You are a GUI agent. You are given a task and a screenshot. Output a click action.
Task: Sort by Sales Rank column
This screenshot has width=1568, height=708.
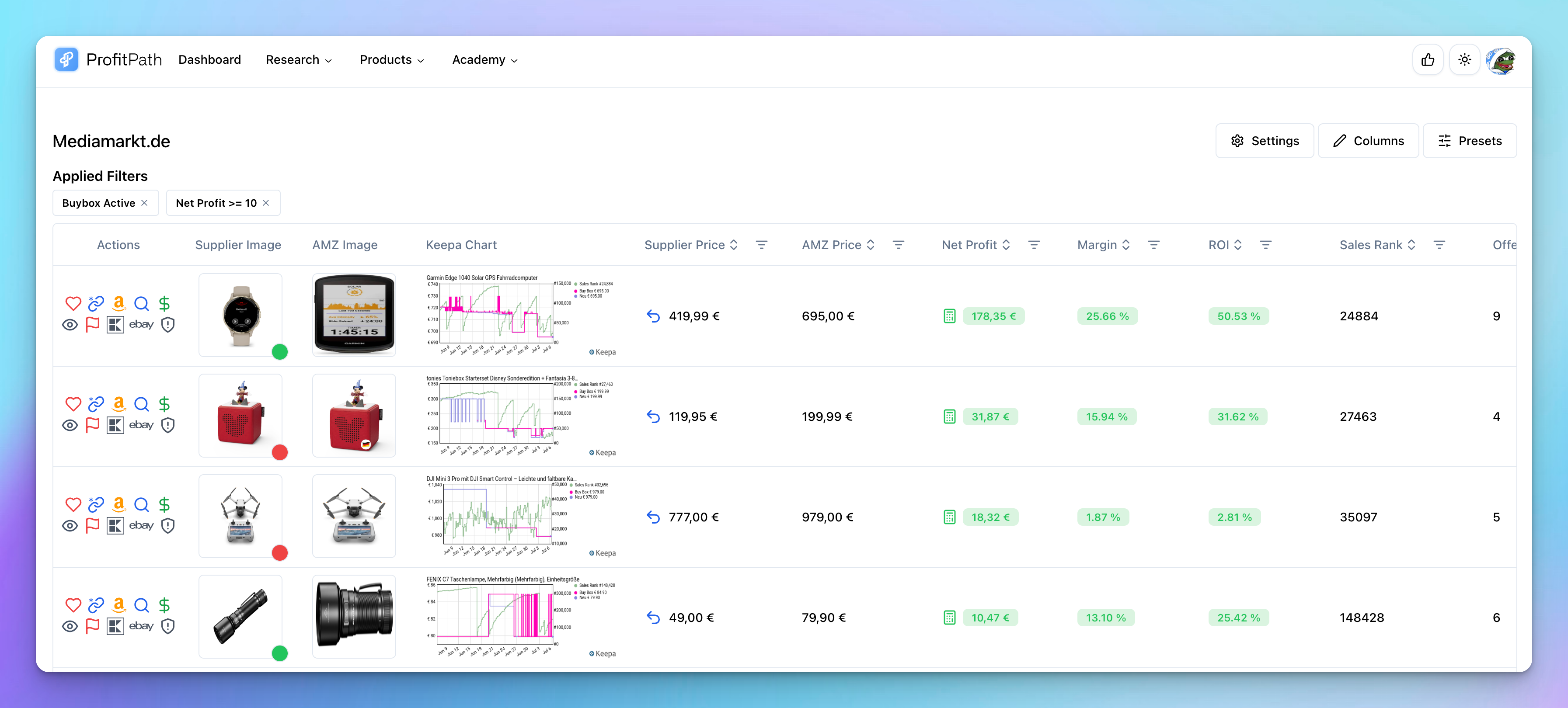pos(1411,245)
